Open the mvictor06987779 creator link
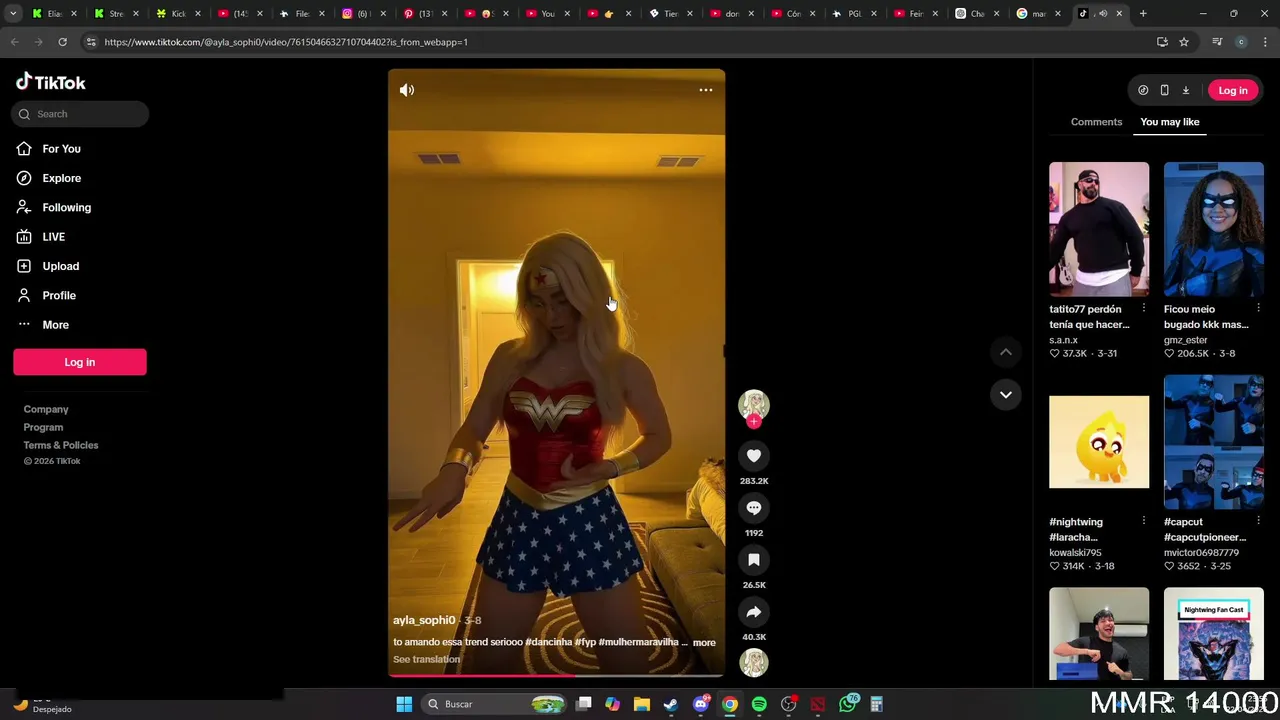The height and width of the screenshot is (720, 1280). 1201,552
